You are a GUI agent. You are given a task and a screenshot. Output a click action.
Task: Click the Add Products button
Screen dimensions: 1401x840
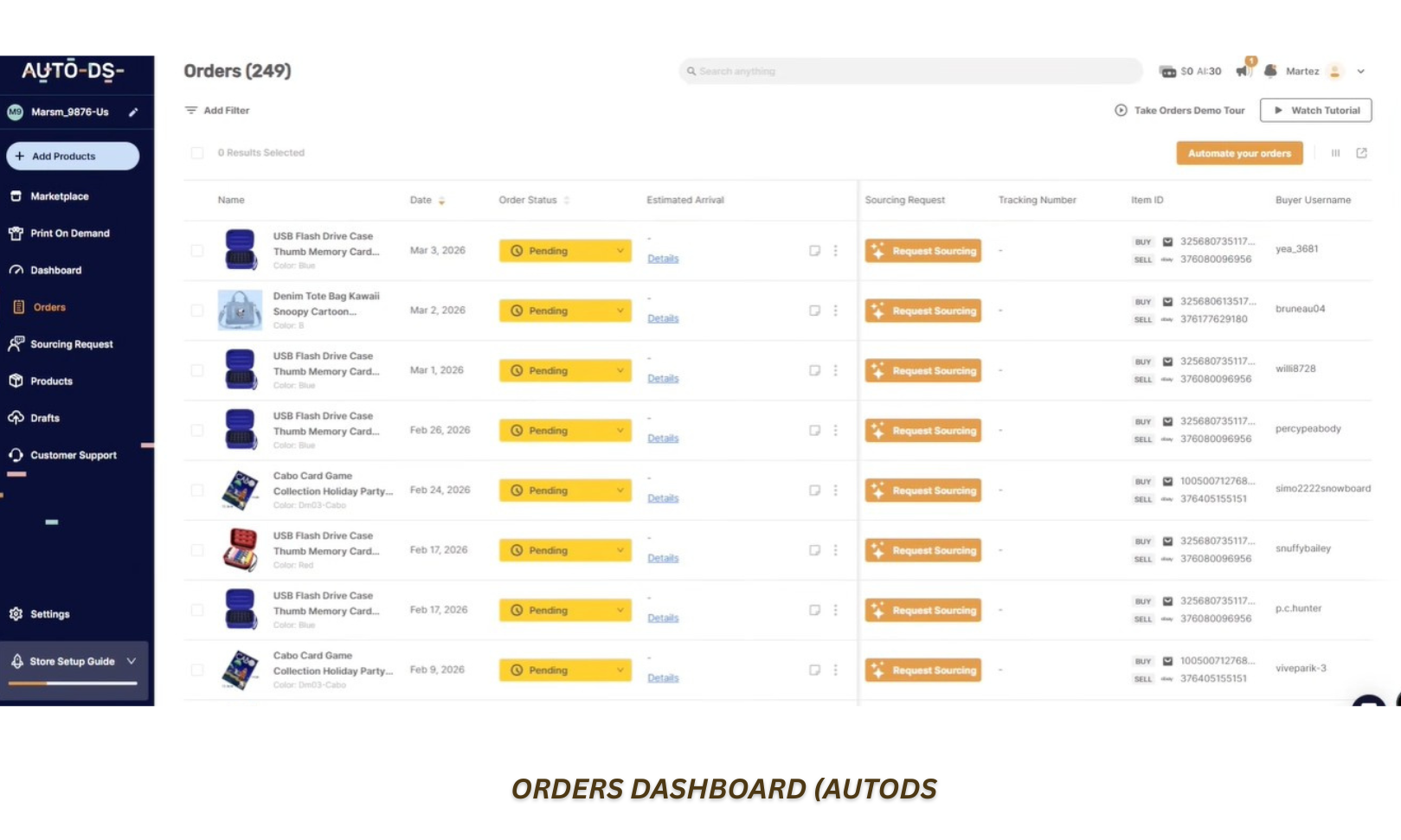click(x=73, y=157)
